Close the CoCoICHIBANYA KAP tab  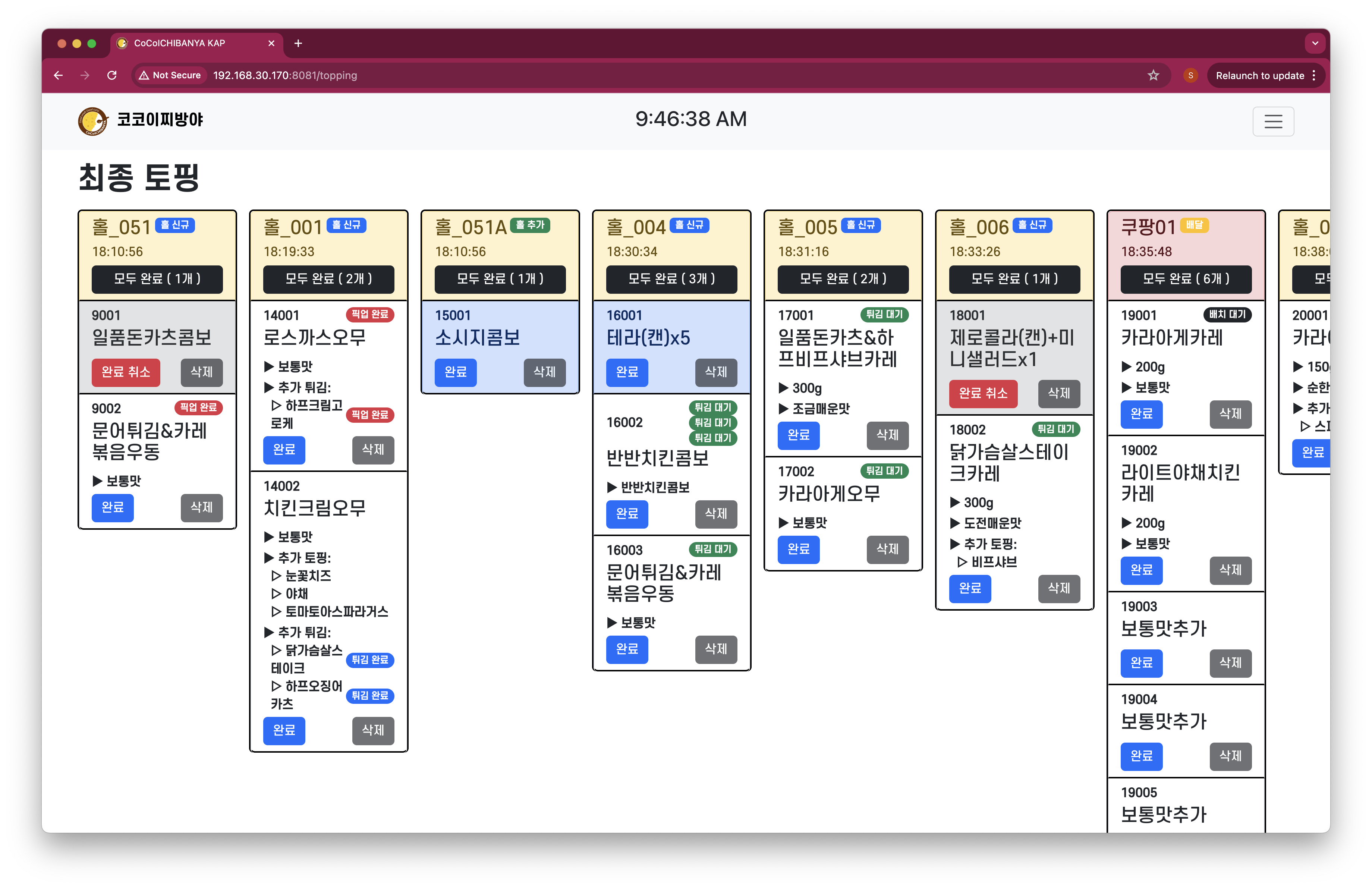click(271, 43)
